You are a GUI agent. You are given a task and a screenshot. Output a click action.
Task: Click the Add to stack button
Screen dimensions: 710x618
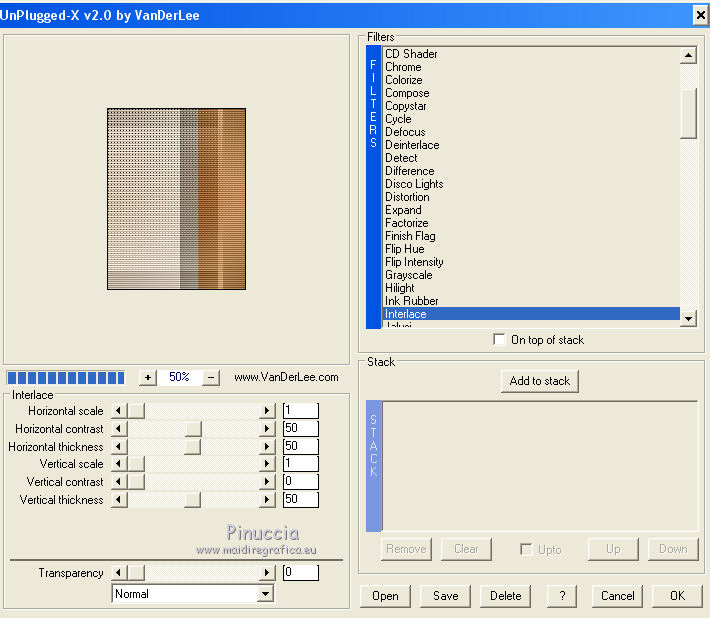coord(540,381)
